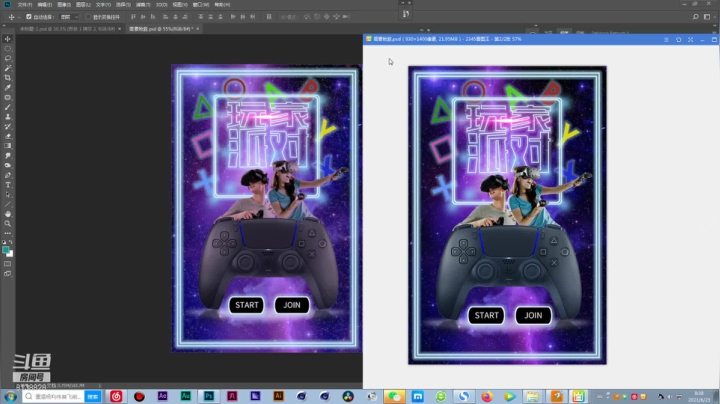Select the Eyedropper tool
Image resolution: width=720 pixels, height=404 pixels.
coord(8,88)
